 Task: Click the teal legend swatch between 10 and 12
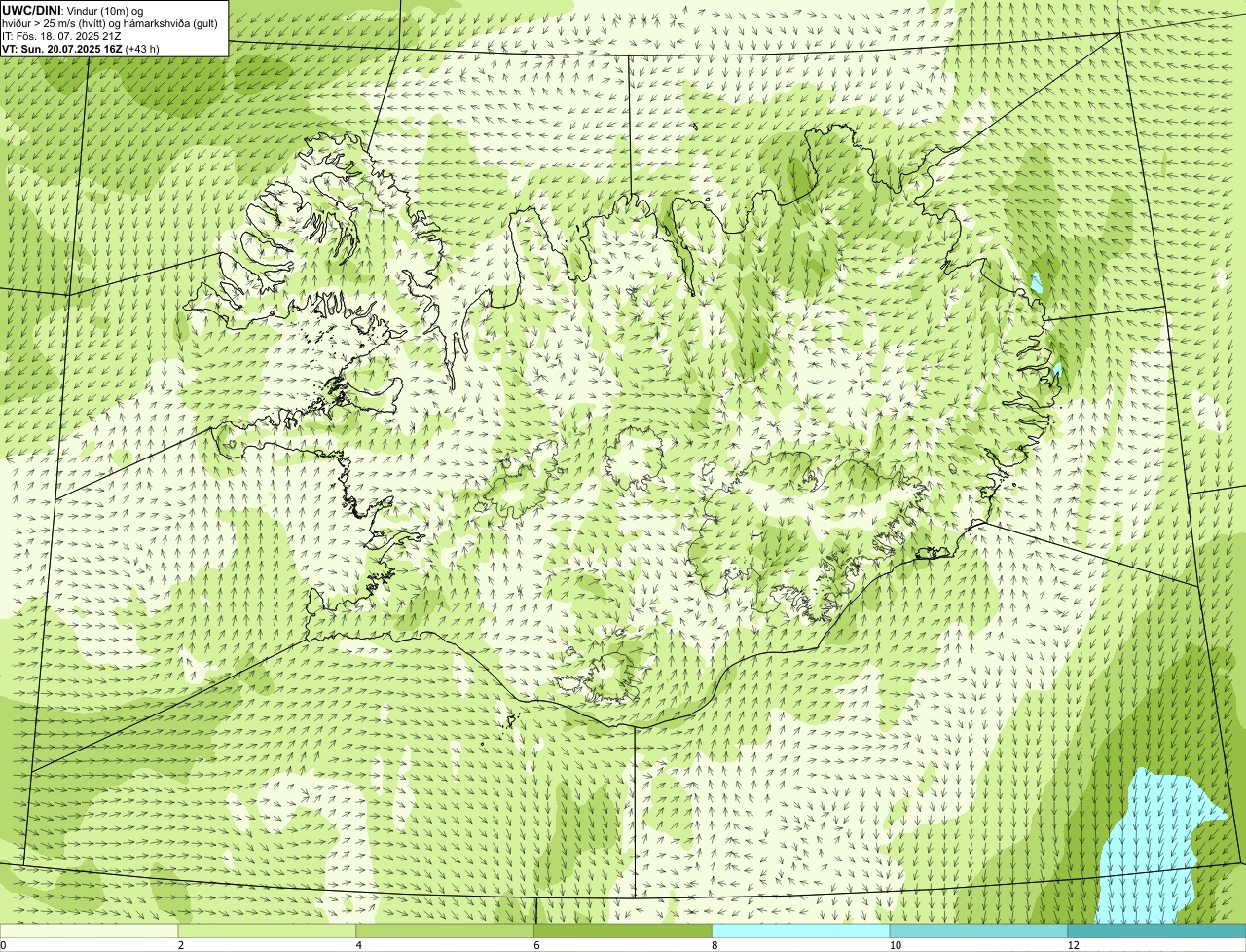978,931
